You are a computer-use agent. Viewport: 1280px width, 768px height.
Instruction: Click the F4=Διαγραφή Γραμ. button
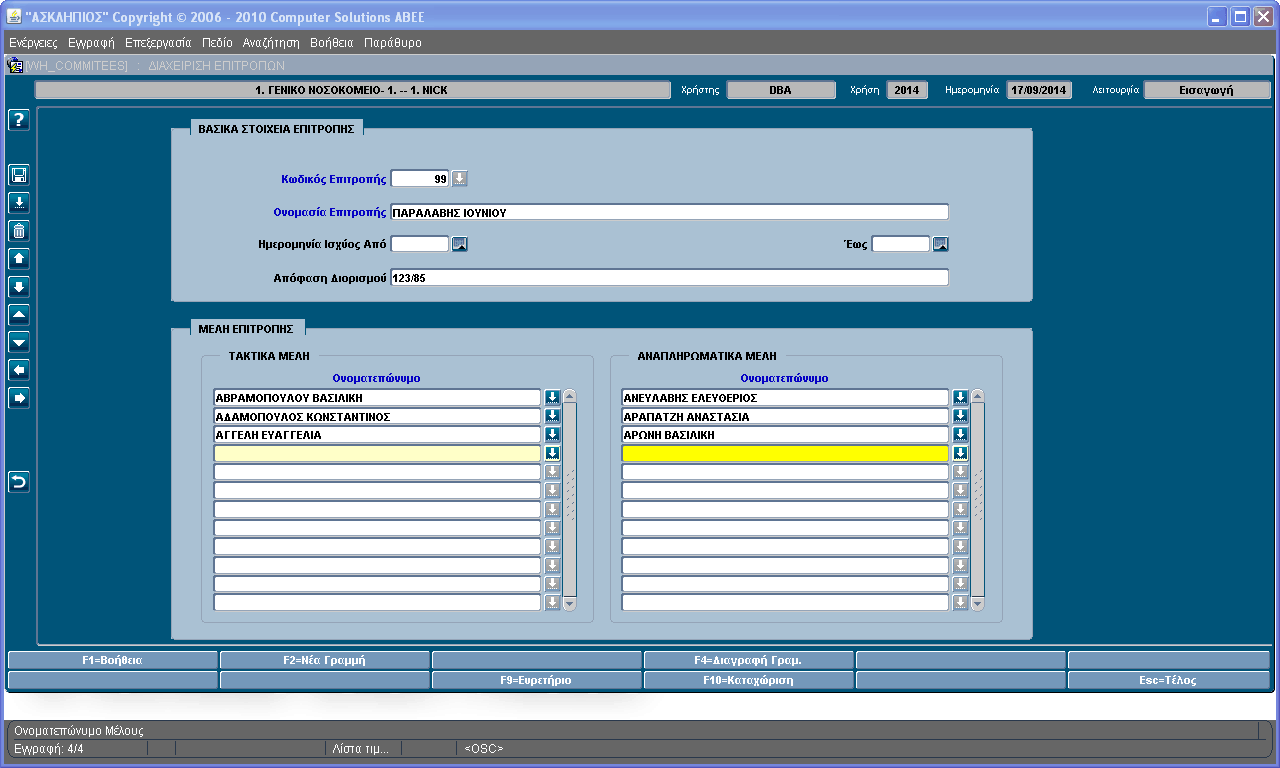coord(749,660)
